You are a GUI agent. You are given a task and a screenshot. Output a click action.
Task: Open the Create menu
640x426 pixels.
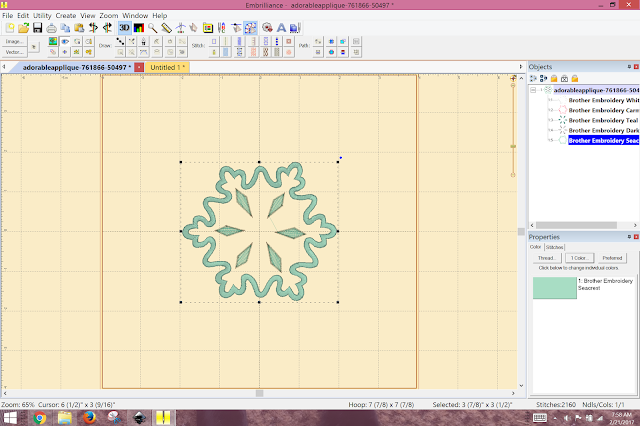click(66, 16)
